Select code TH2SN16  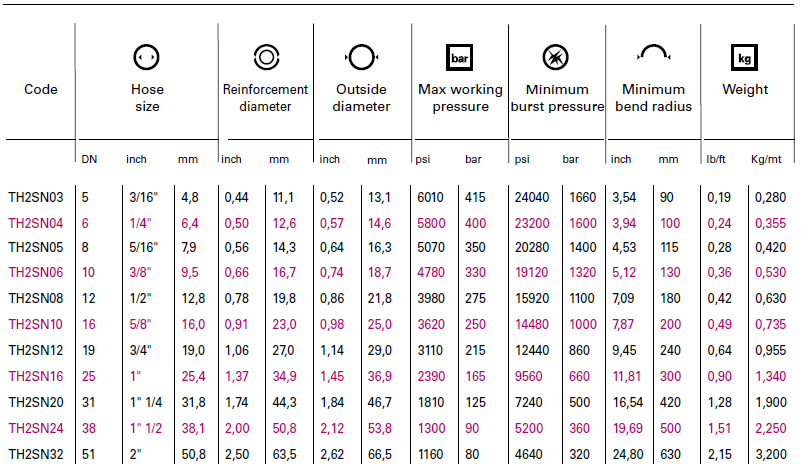click(x=36, y=377)
